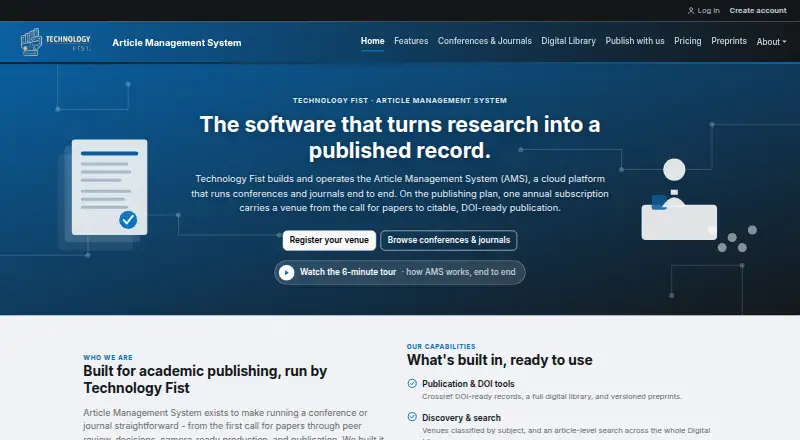Click the "WHO WE ARE" label
Screen dimensions: 800x440
pyautogui.click(x=108, y=357)
